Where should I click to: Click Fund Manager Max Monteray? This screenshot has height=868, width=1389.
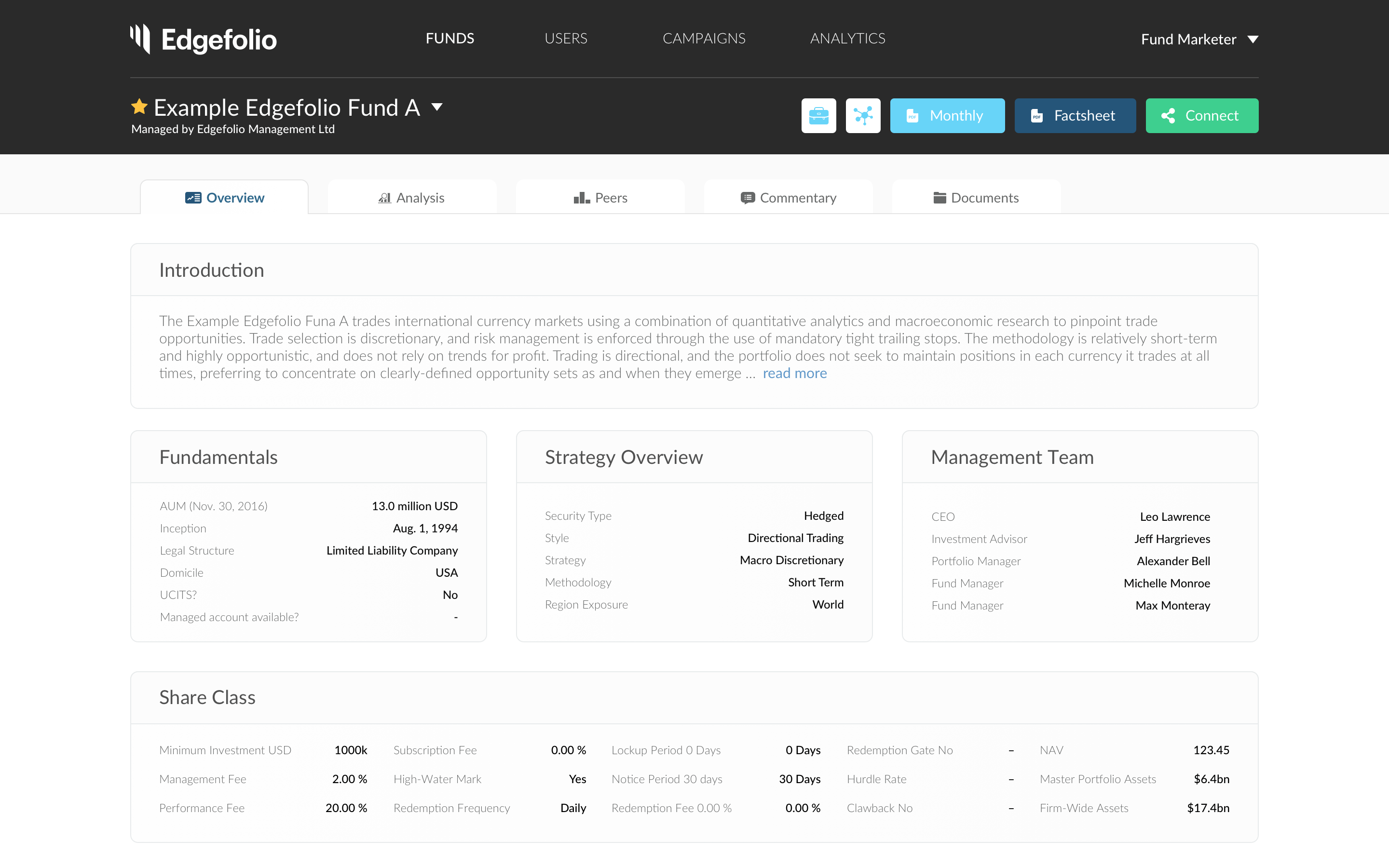point(1172,606)
